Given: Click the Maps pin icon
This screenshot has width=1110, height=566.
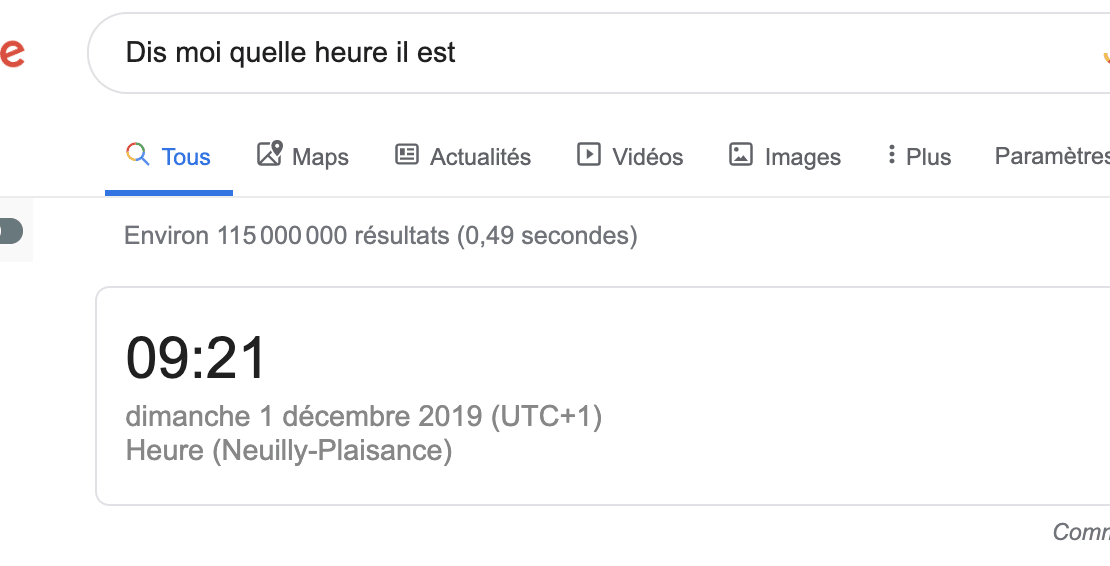Looking at the screenshot, I should (x=269, y=154).
